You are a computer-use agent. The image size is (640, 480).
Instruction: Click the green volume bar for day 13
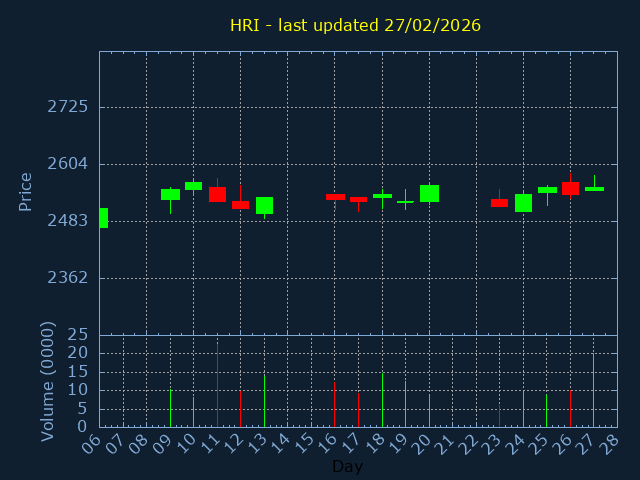tap(264, 400)
